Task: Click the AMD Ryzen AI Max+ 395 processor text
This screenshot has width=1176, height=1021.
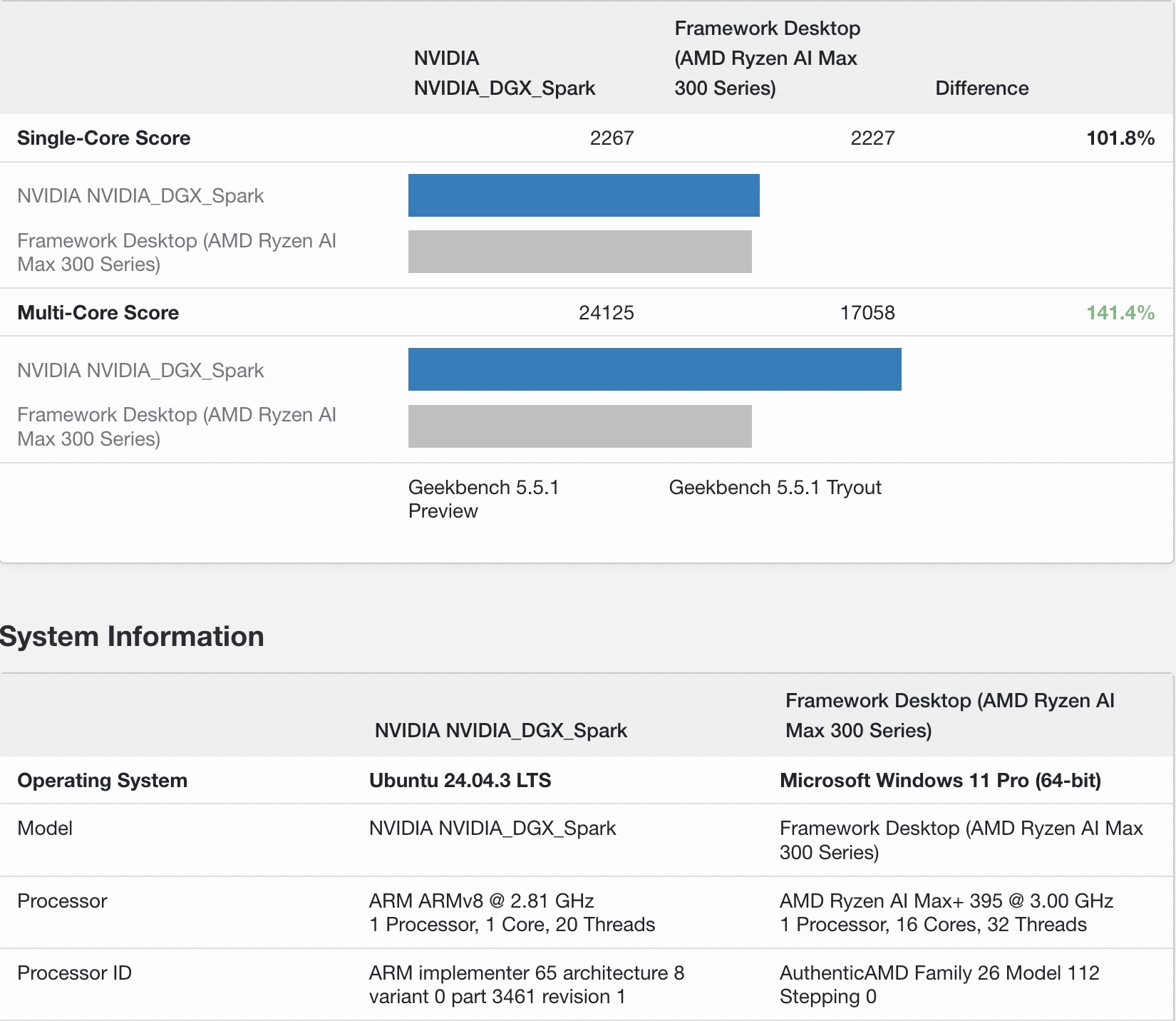Action: pyautogui.click(x=946, y=901)
